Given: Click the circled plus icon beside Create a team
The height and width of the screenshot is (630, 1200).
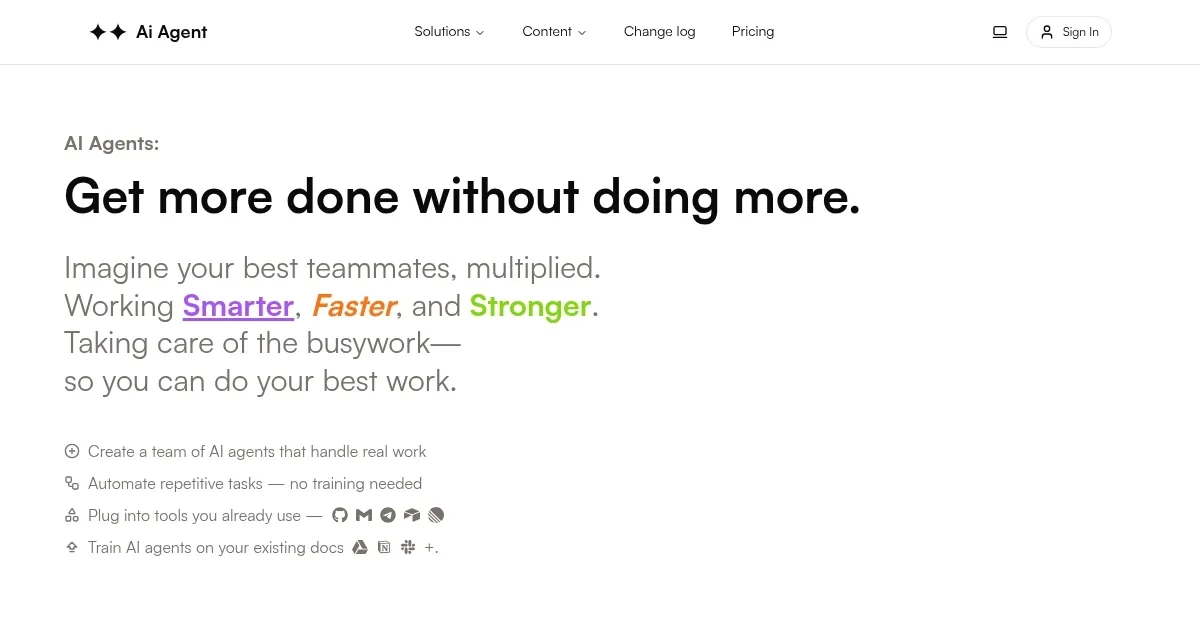Looking at the screenshot, I should (72, 451).
